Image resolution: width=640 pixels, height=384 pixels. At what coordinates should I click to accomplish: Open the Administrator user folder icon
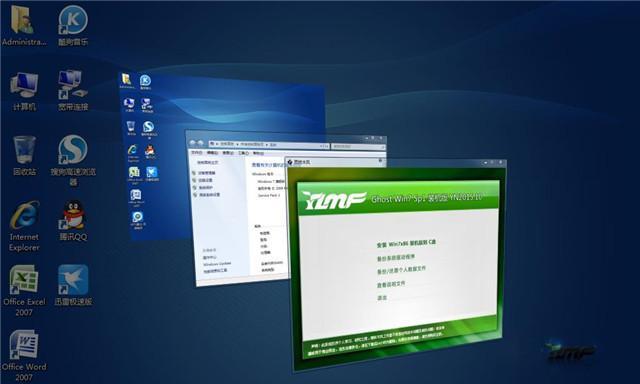[x=23, y=24]
